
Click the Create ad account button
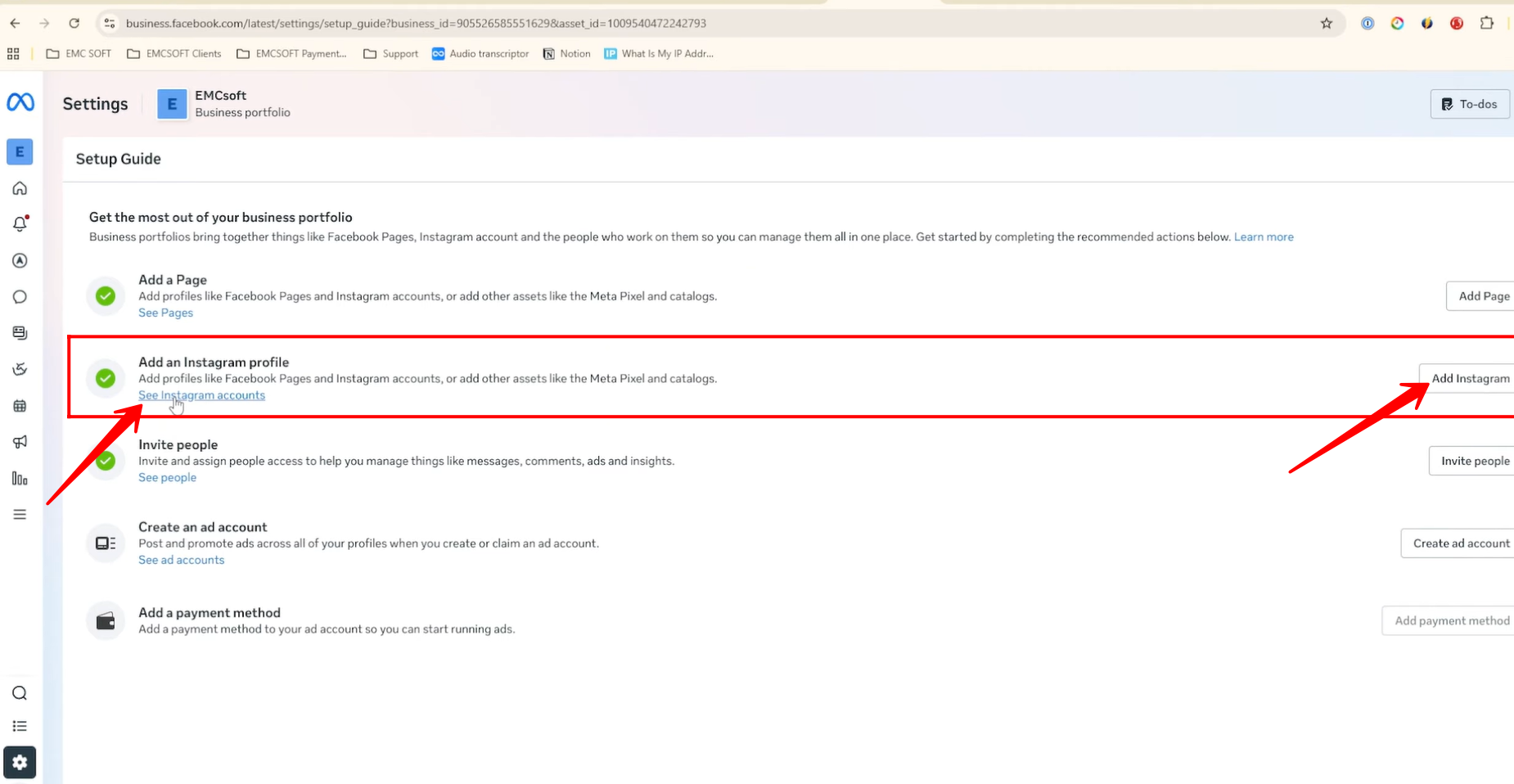[x=1460, y=543]
